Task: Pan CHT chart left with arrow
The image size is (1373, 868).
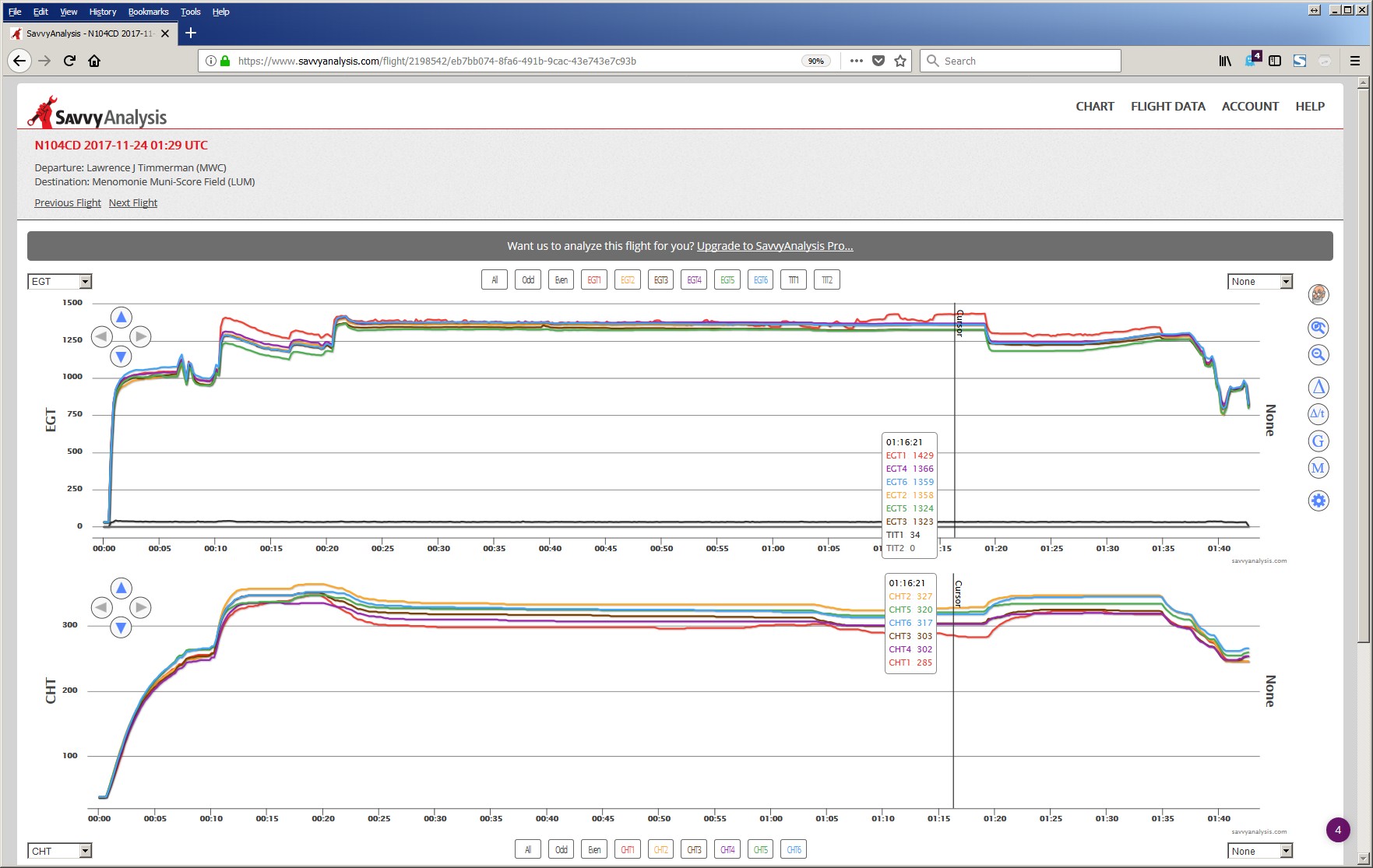Action: click(101, 607)
